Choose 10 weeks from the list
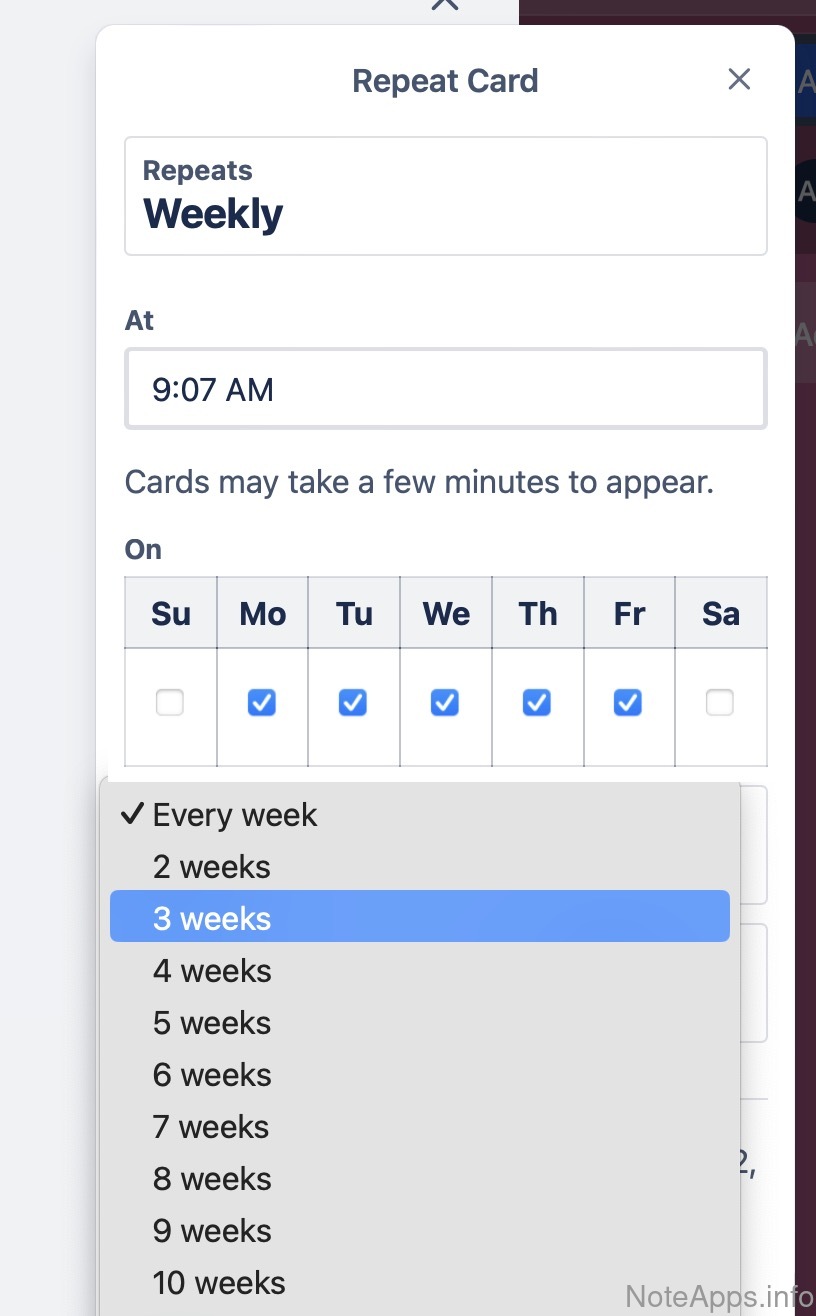The height and width of the screenshot is (1316, 816). 219,1283
